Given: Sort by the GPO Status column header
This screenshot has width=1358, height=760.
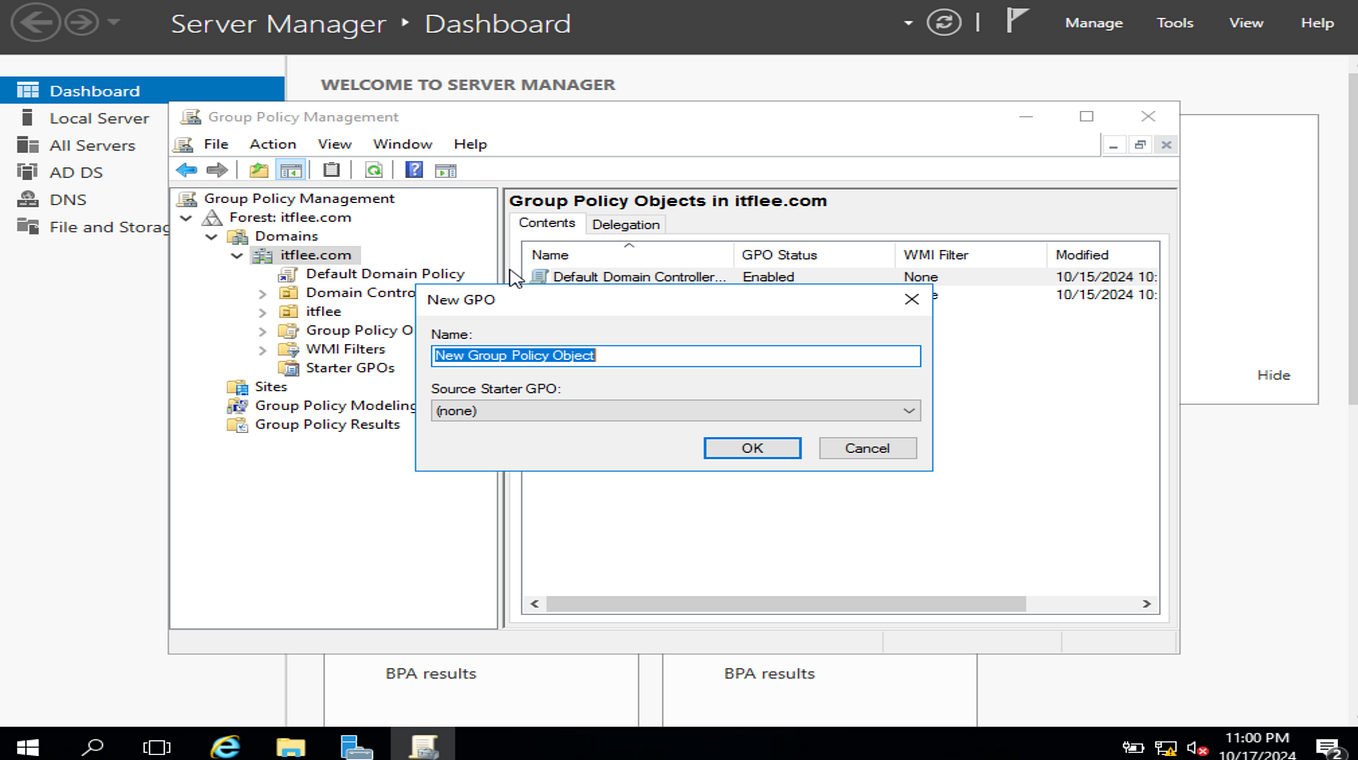Looking at the screenshot, I should [x=814, y=255].
